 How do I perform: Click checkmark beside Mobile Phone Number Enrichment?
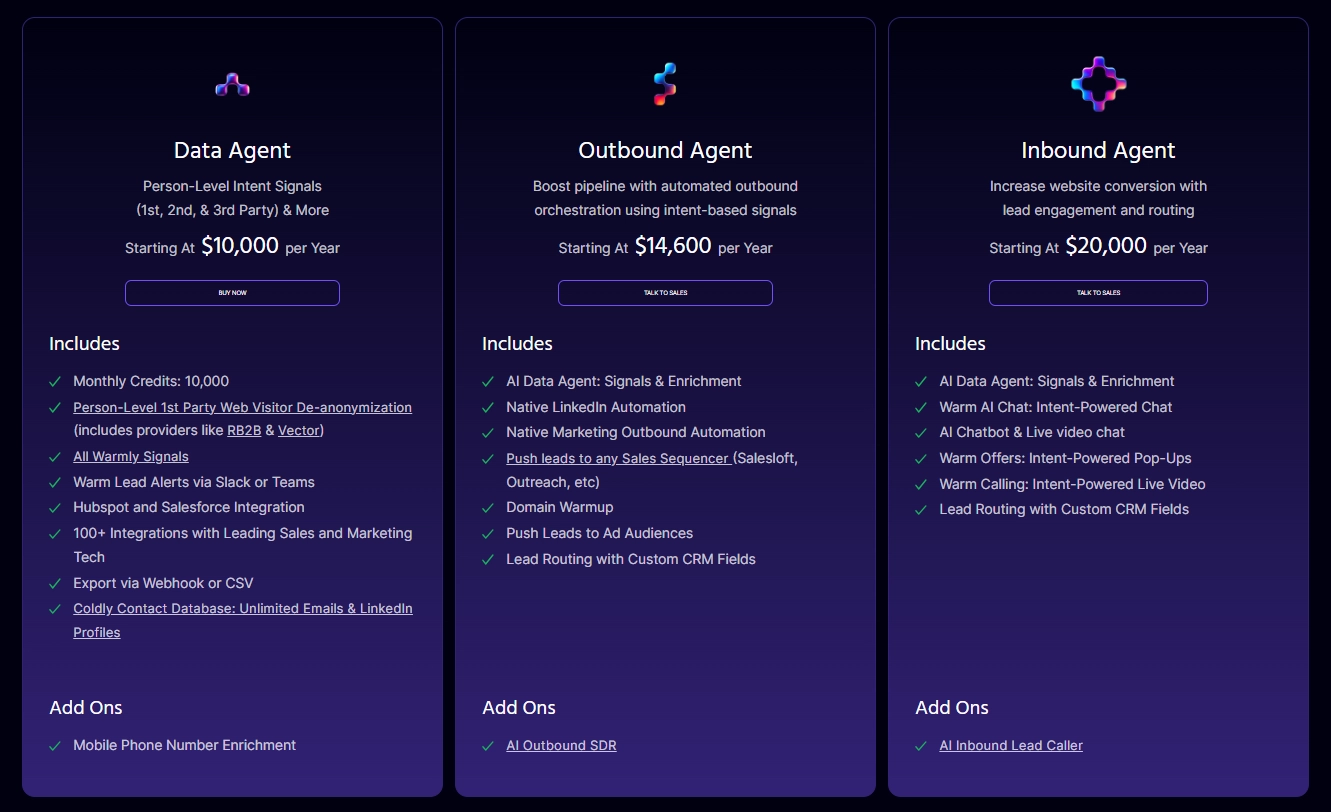pos(55,745)
